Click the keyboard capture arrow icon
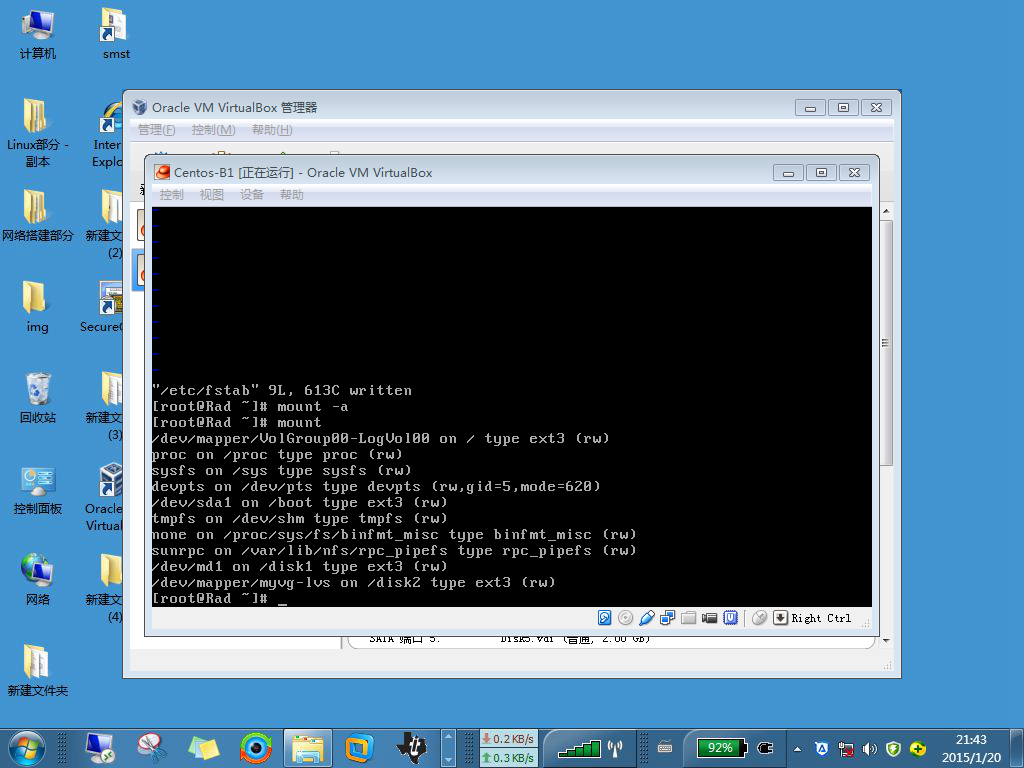 click(780, 618)
